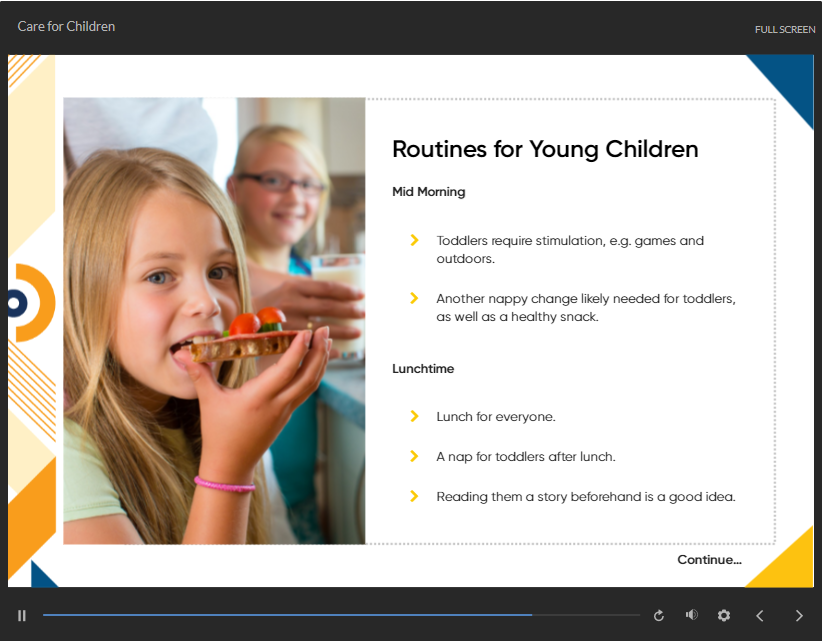Seek along the playback progress bar

pyautogui.click(x=341, y=615)
